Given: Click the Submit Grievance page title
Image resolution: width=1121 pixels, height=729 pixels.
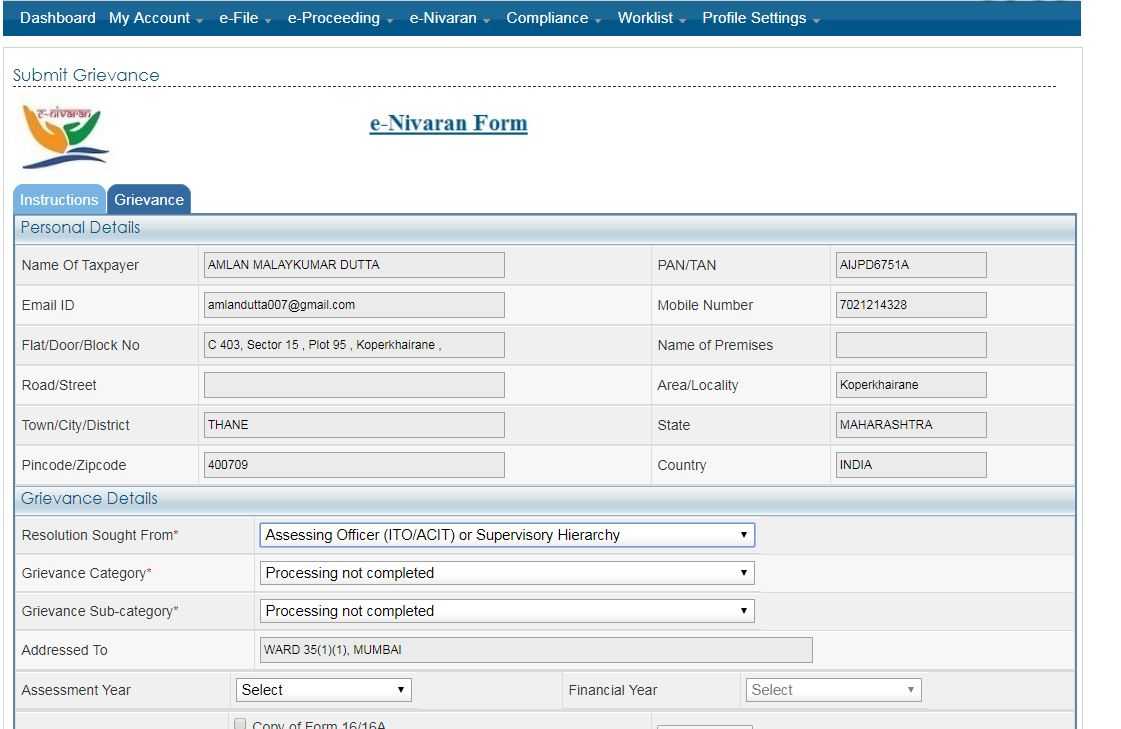Looking at the screenshot, I should (x=86, y=75).
